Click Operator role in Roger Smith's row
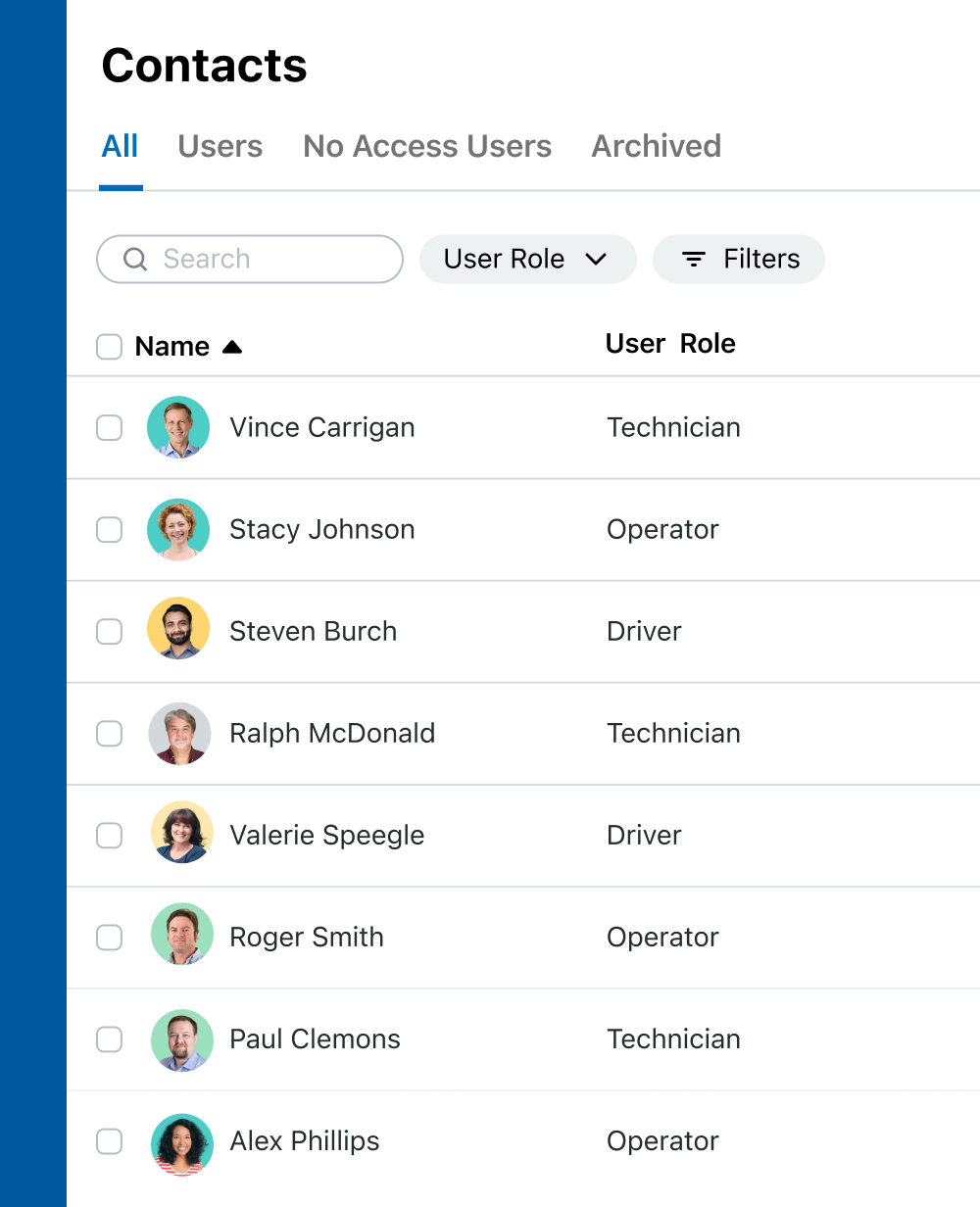This screenshot has width=980, height=1207. tap(663, 937)
